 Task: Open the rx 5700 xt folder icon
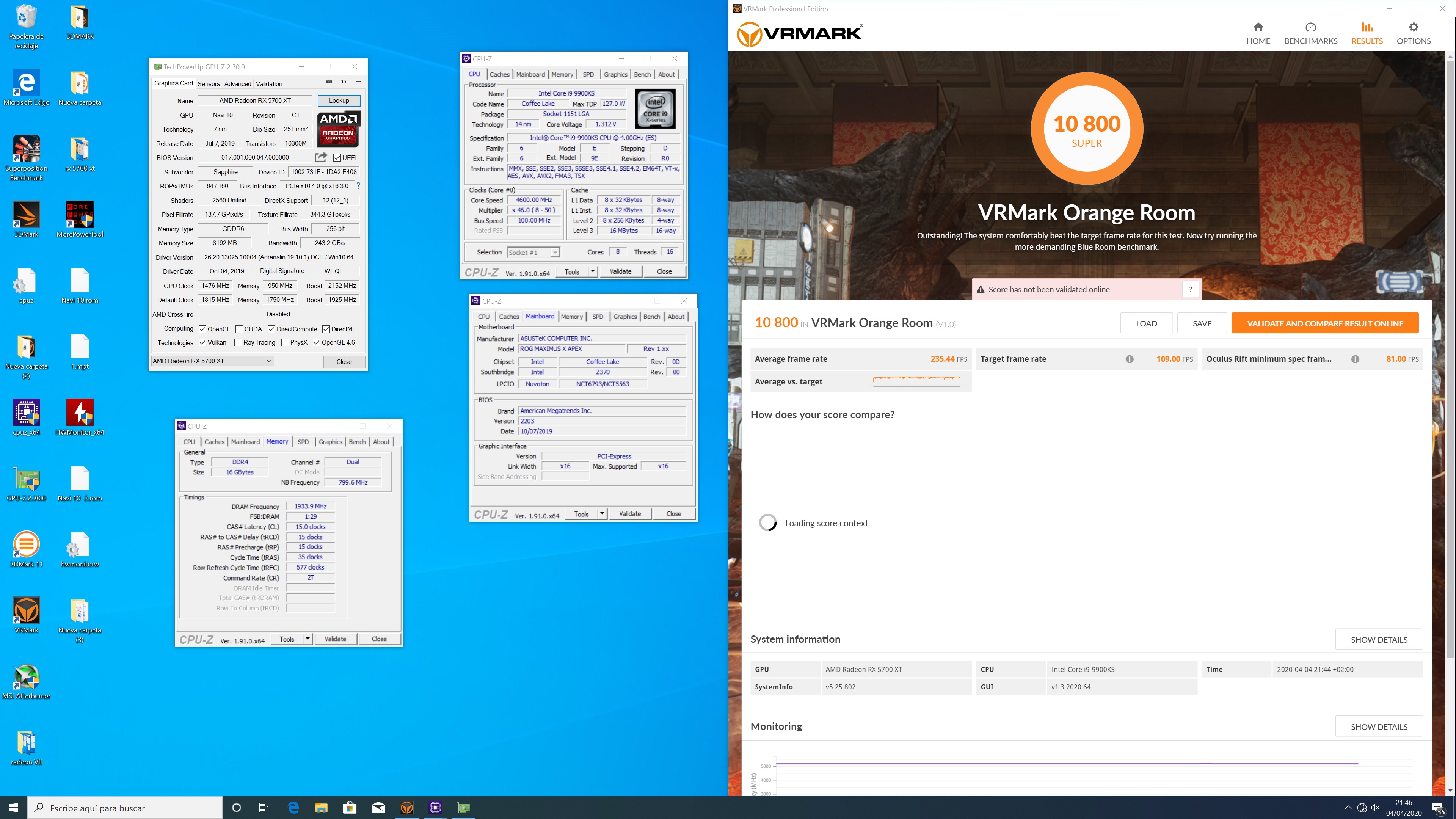tap(80, 154)
